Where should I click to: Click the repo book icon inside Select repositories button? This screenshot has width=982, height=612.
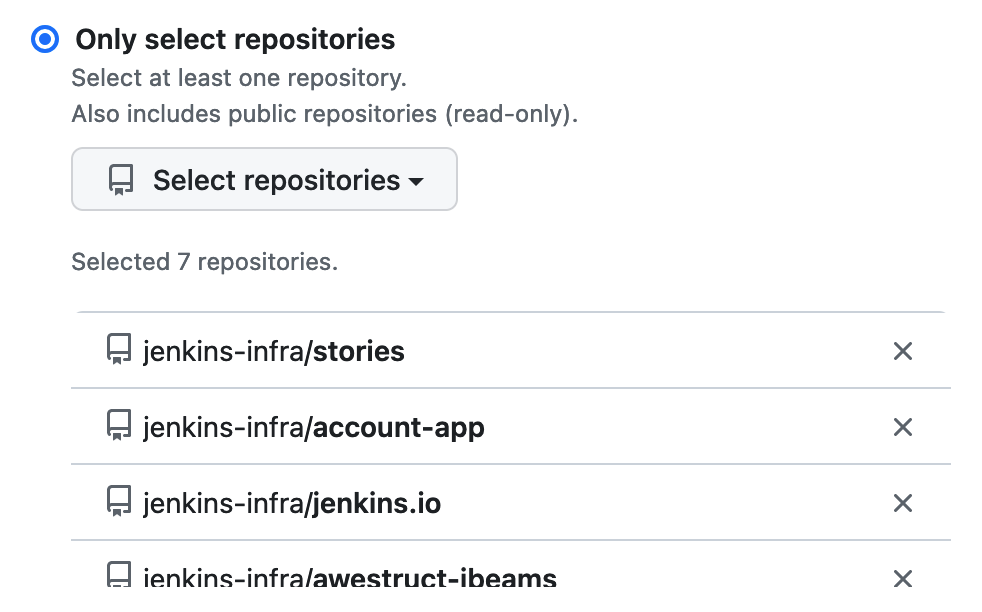(120, 179)
